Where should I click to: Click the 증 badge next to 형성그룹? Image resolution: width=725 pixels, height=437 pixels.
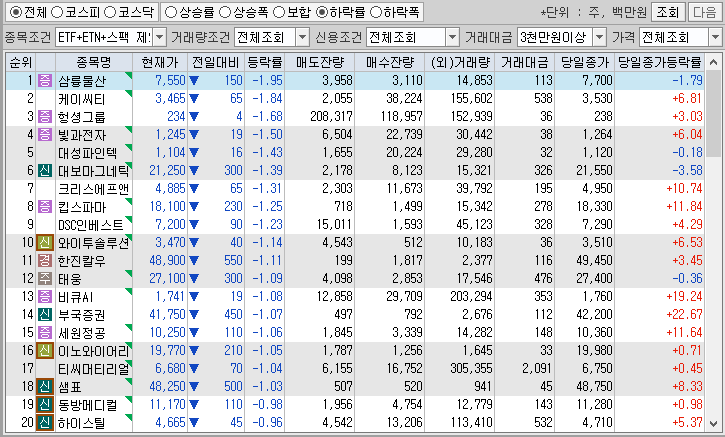[45, 117]
